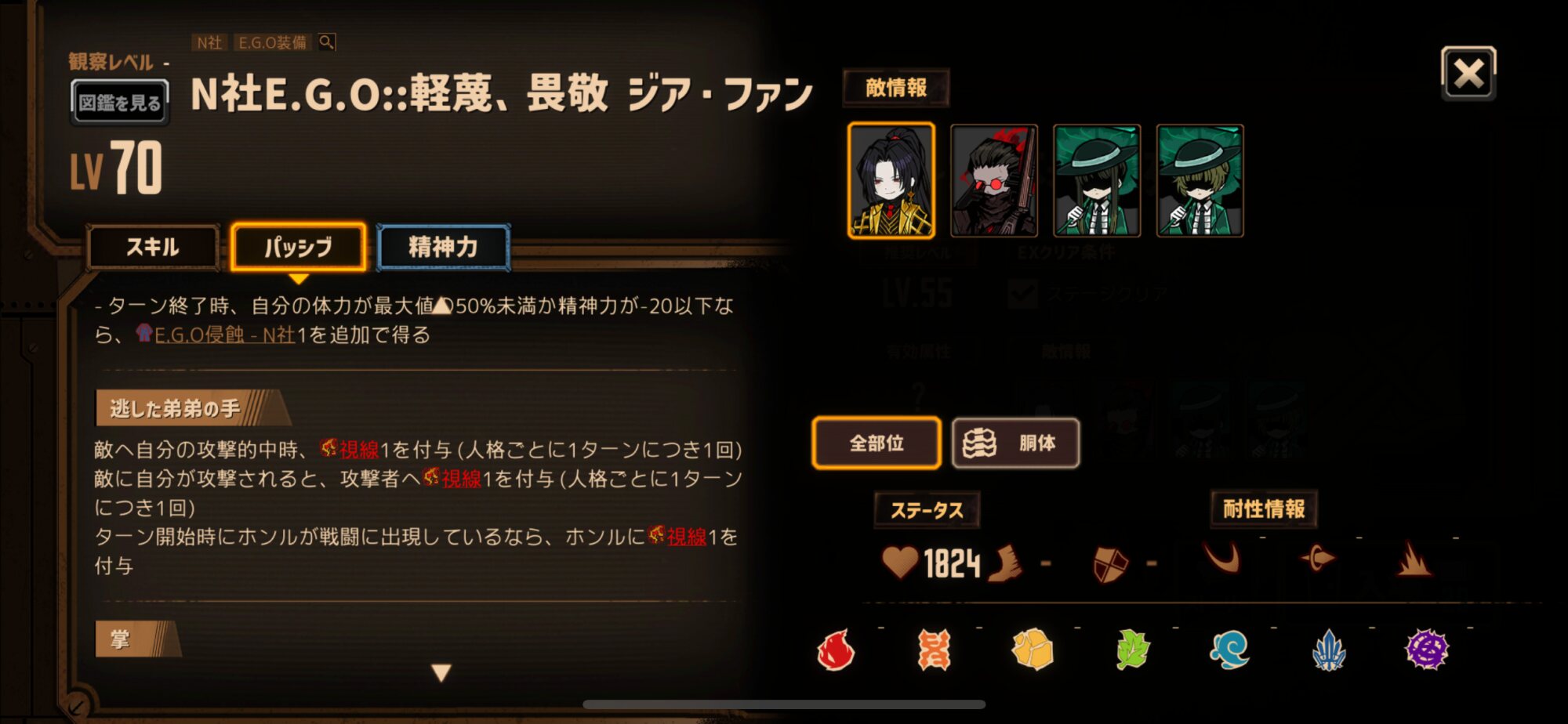The height and width of the screenshot is (724, 1568).
Task: Select the red-goggled enemy portrait
Action: click(x=994, y=181)
